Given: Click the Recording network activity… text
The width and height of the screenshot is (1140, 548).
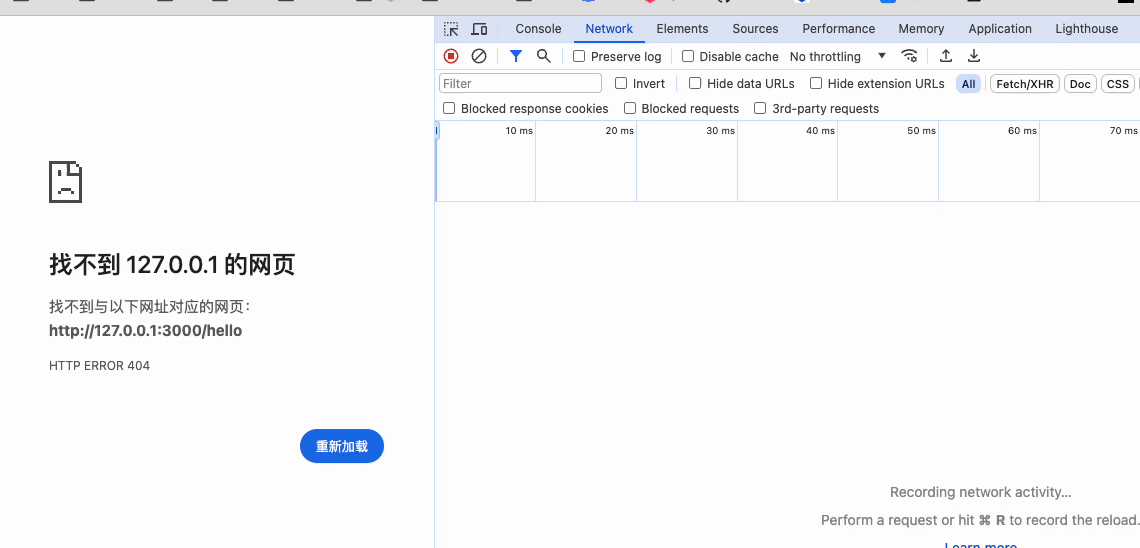Looking at the screenshot, I should click(x=981, y=492).
